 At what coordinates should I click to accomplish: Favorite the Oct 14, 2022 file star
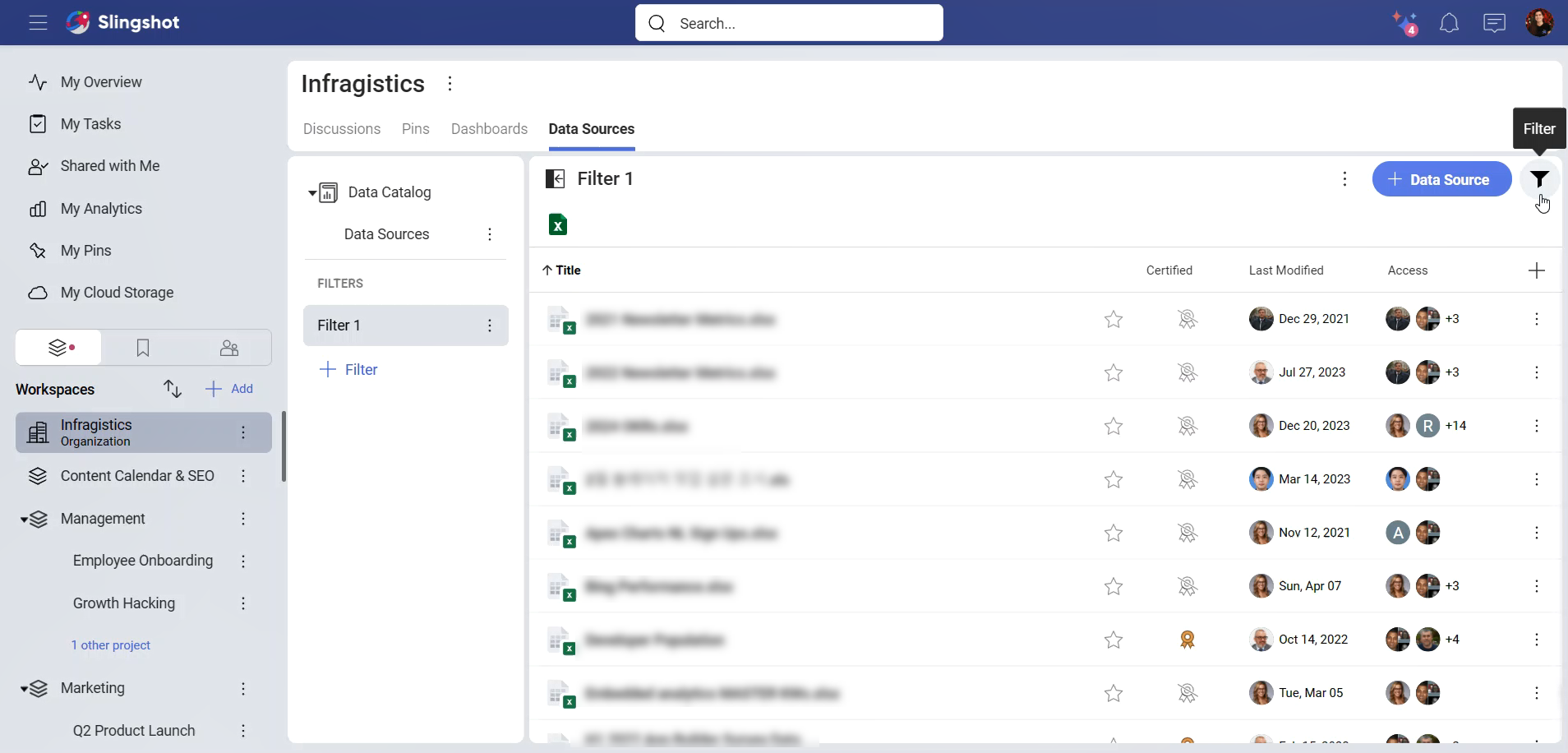pos(1114,640)
